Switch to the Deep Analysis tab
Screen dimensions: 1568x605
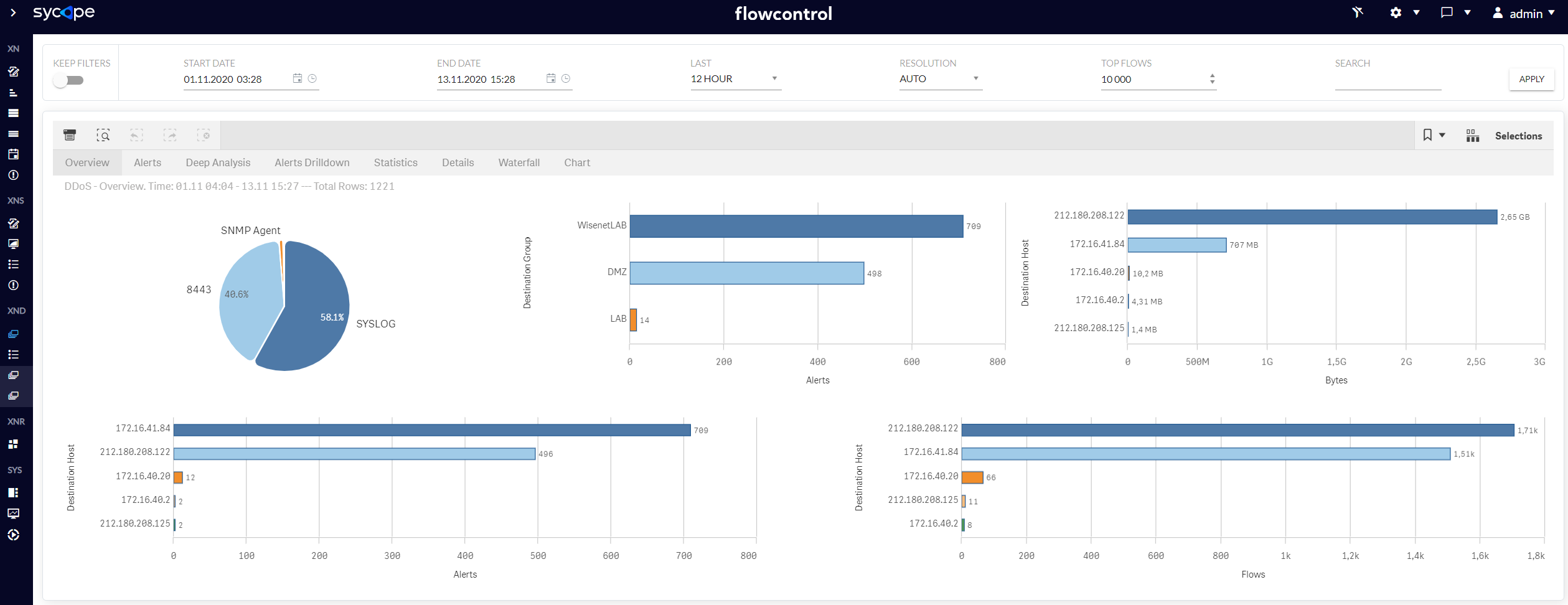tap(218, 162)
